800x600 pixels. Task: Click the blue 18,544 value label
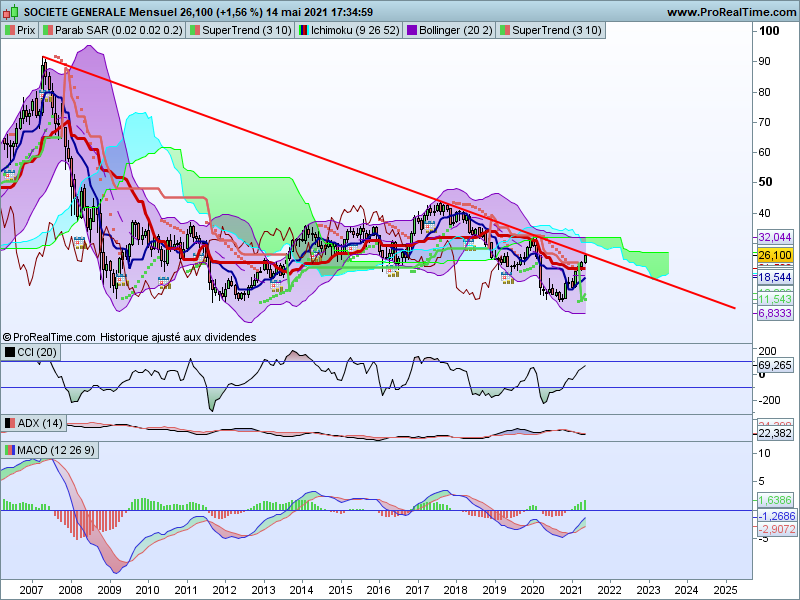point(774,277)
